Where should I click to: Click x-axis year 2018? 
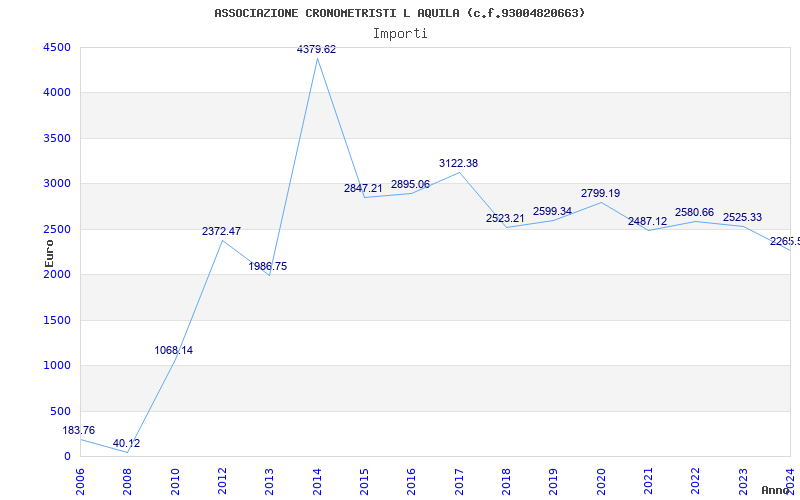click(x=506, y=482)
